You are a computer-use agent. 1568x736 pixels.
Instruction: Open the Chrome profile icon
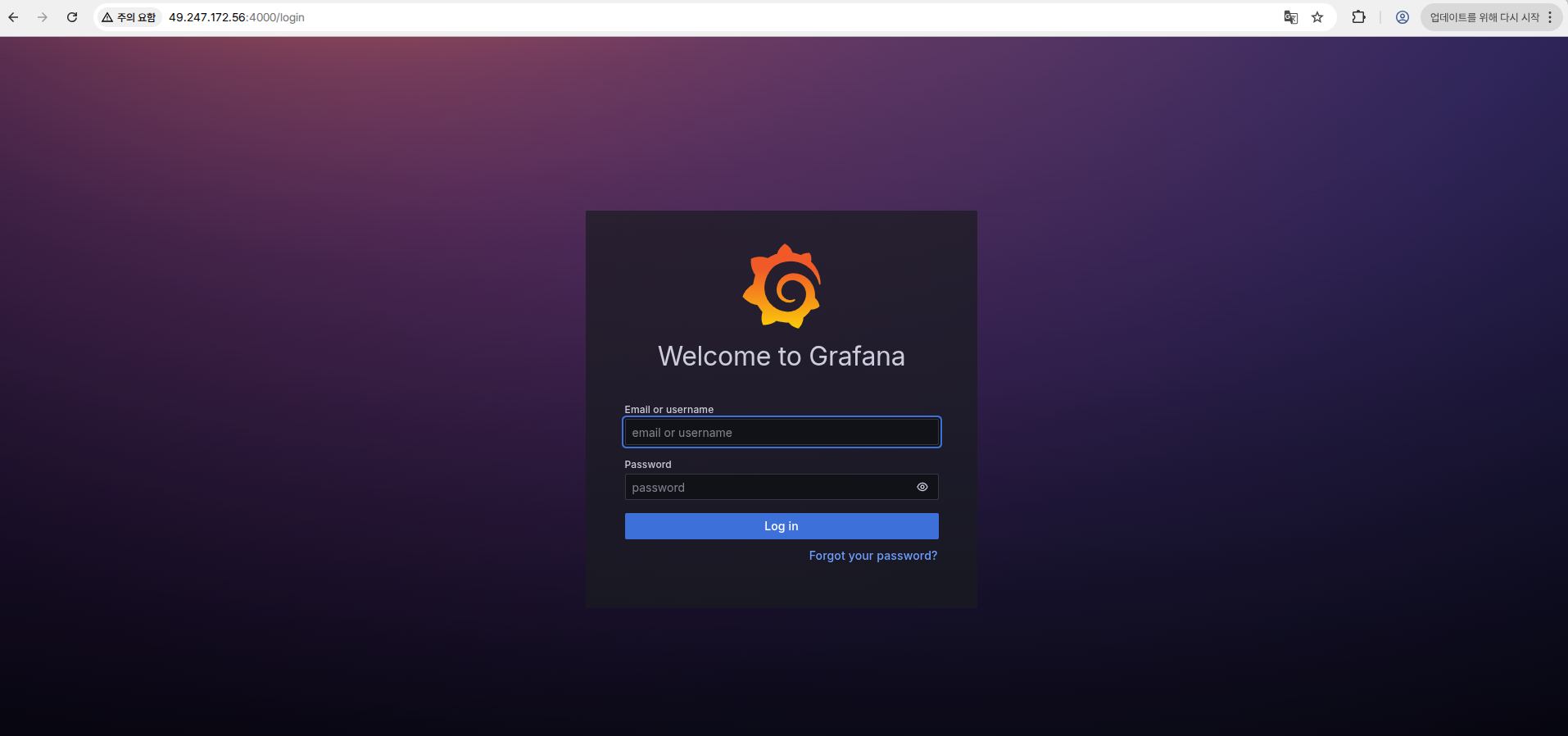pyautogui.click(x=1402, y=17)
